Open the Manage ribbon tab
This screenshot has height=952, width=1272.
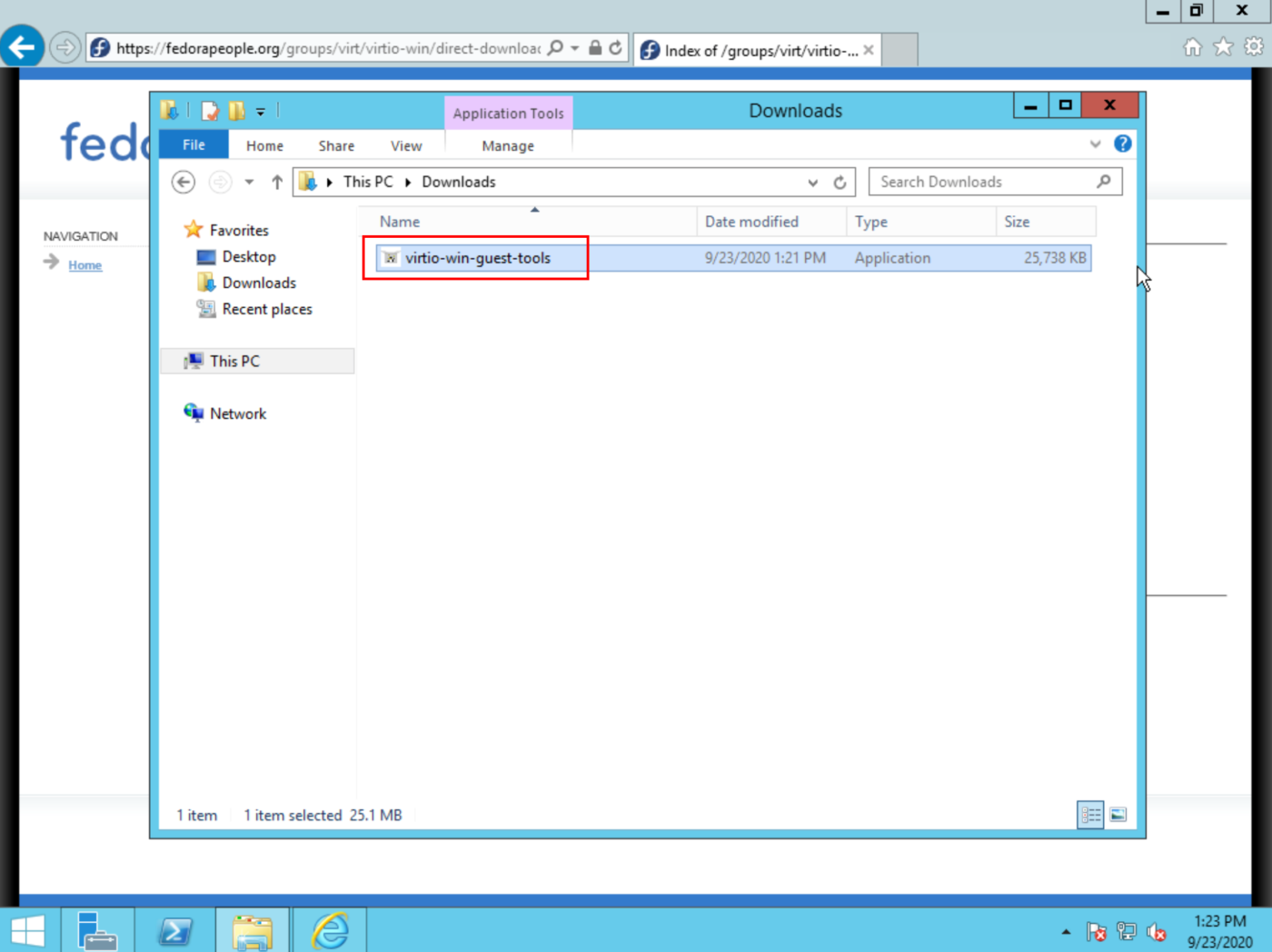(x=508, y=146)
